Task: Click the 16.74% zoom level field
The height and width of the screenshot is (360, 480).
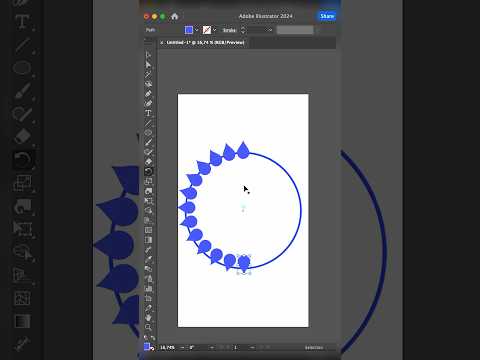Action: tap(168, 347)
